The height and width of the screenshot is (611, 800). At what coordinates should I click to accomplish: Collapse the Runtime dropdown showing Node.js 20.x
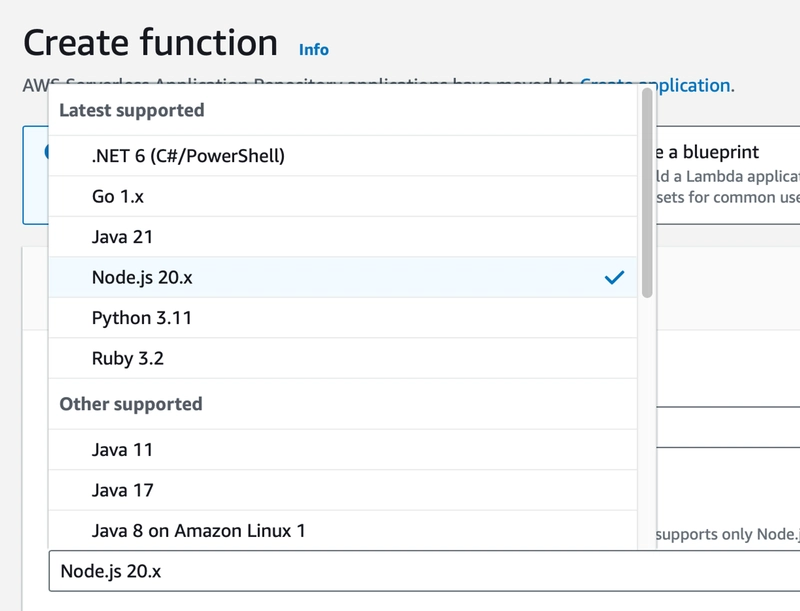[x=424, y=571]
